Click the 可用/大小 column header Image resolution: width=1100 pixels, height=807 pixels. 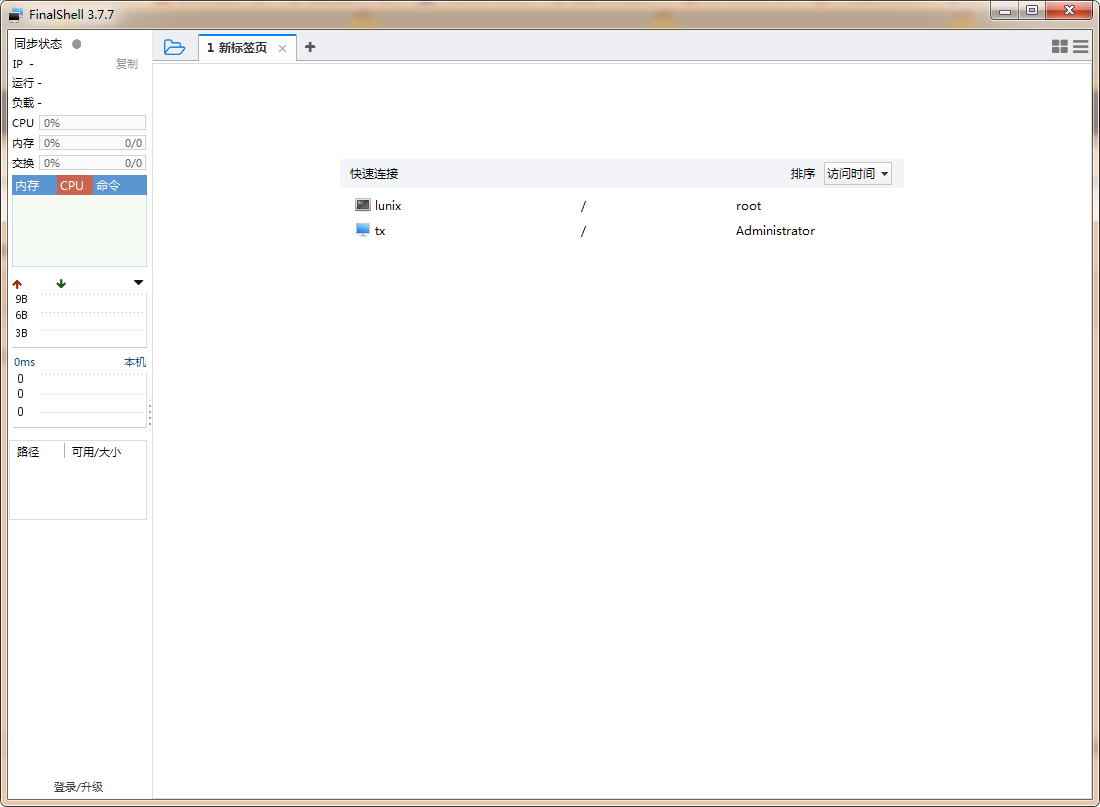tap(96, 452)
